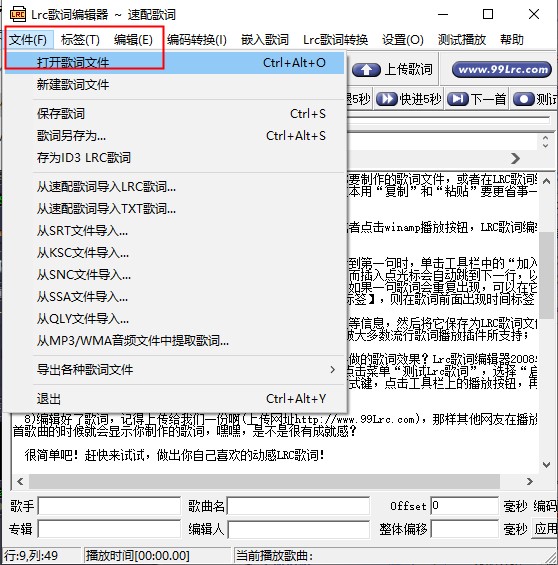Choose 从SSA文件导入... entry
Screen dimensions: 558x565
174,297
